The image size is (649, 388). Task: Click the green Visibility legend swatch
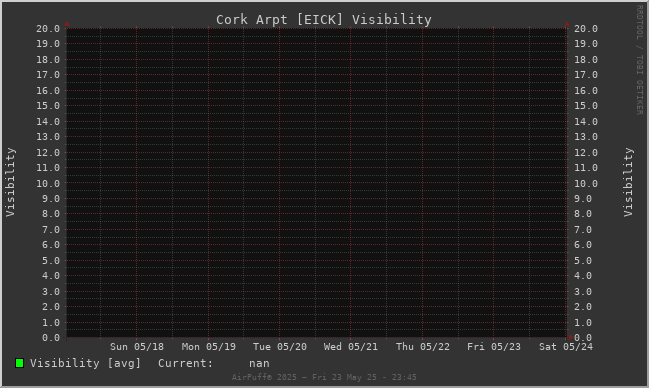pyautogui.click(x=19, y=363)
